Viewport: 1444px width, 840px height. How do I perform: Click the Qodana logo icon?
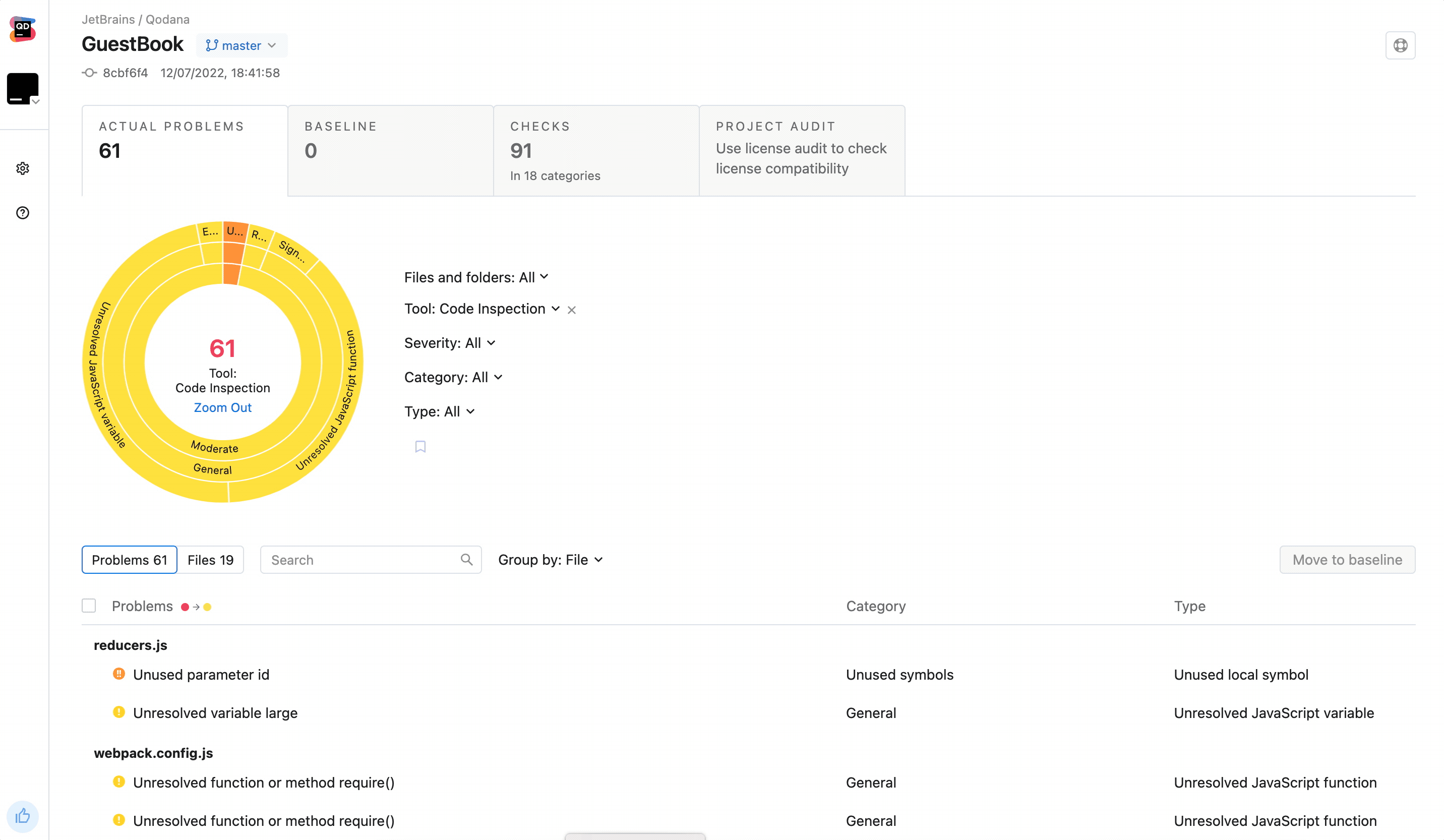click(22, 29)
